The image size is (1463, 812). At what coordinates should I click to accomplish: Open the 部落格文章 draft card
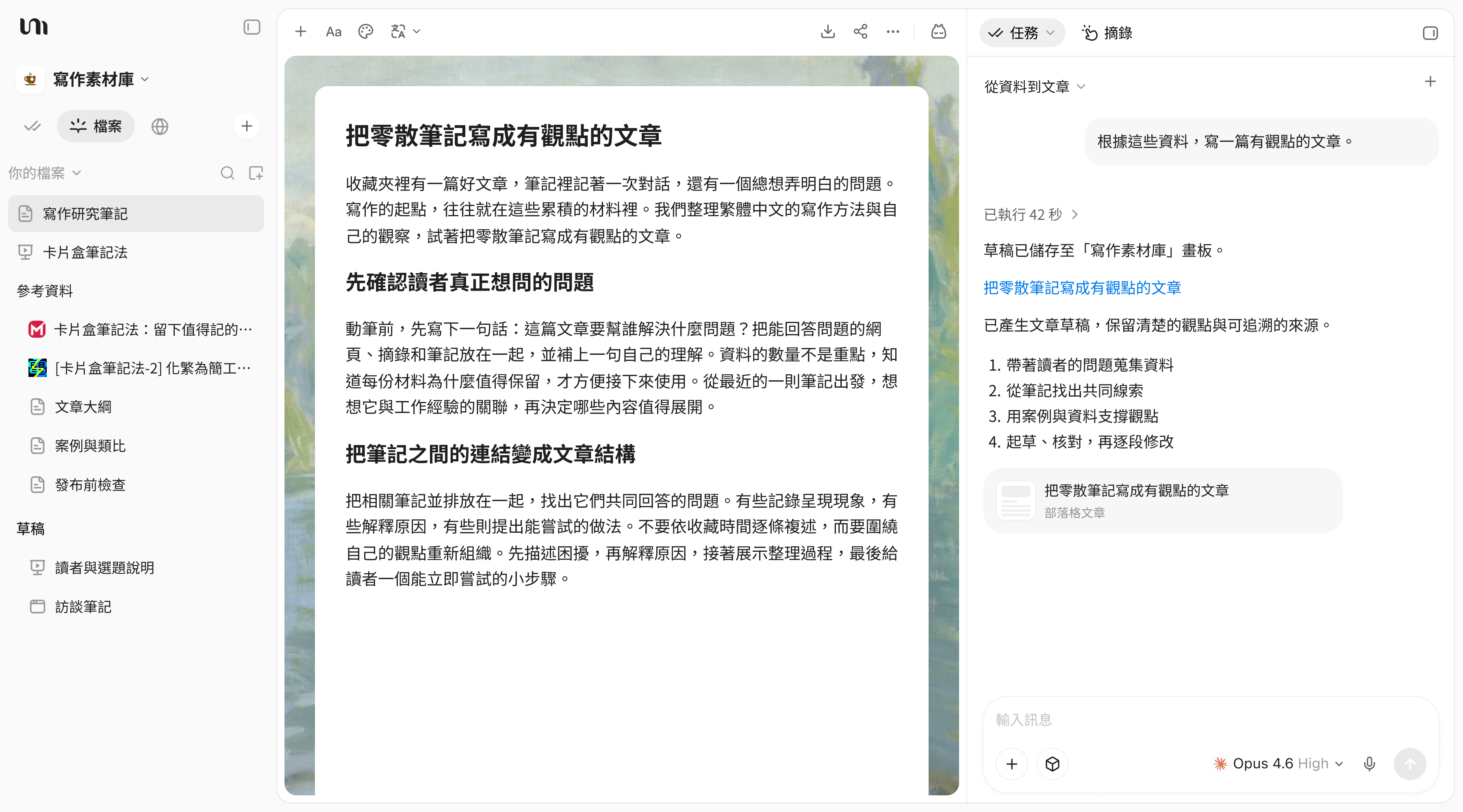click(x=1163, y=500)
